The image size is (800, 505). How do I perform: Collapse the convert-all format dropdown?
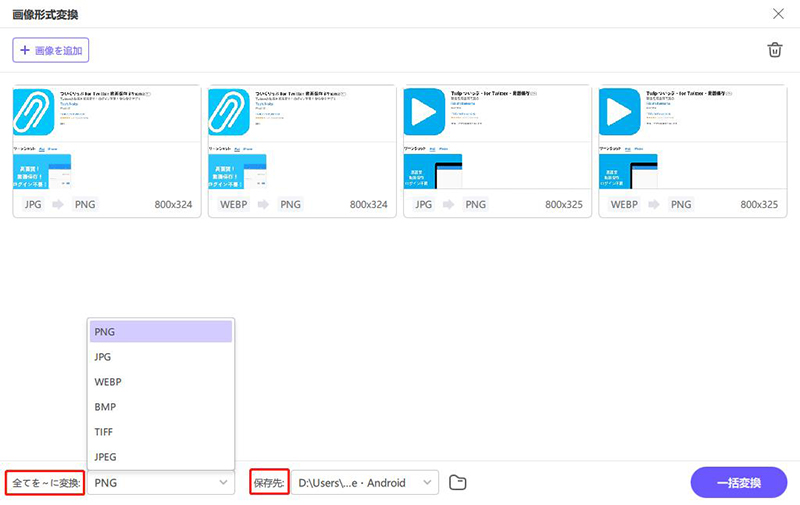pyautogui.click(x=224, y=483)
